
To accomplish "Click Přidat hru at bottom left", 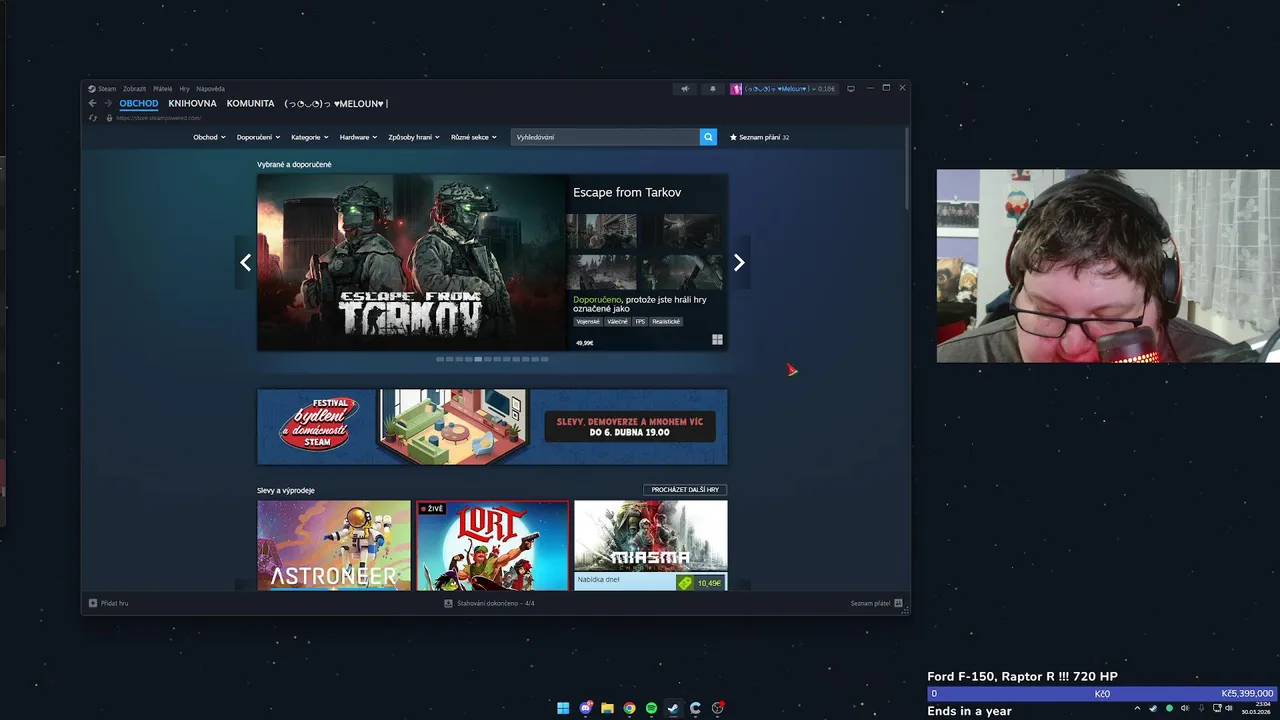I will [109, 603].
